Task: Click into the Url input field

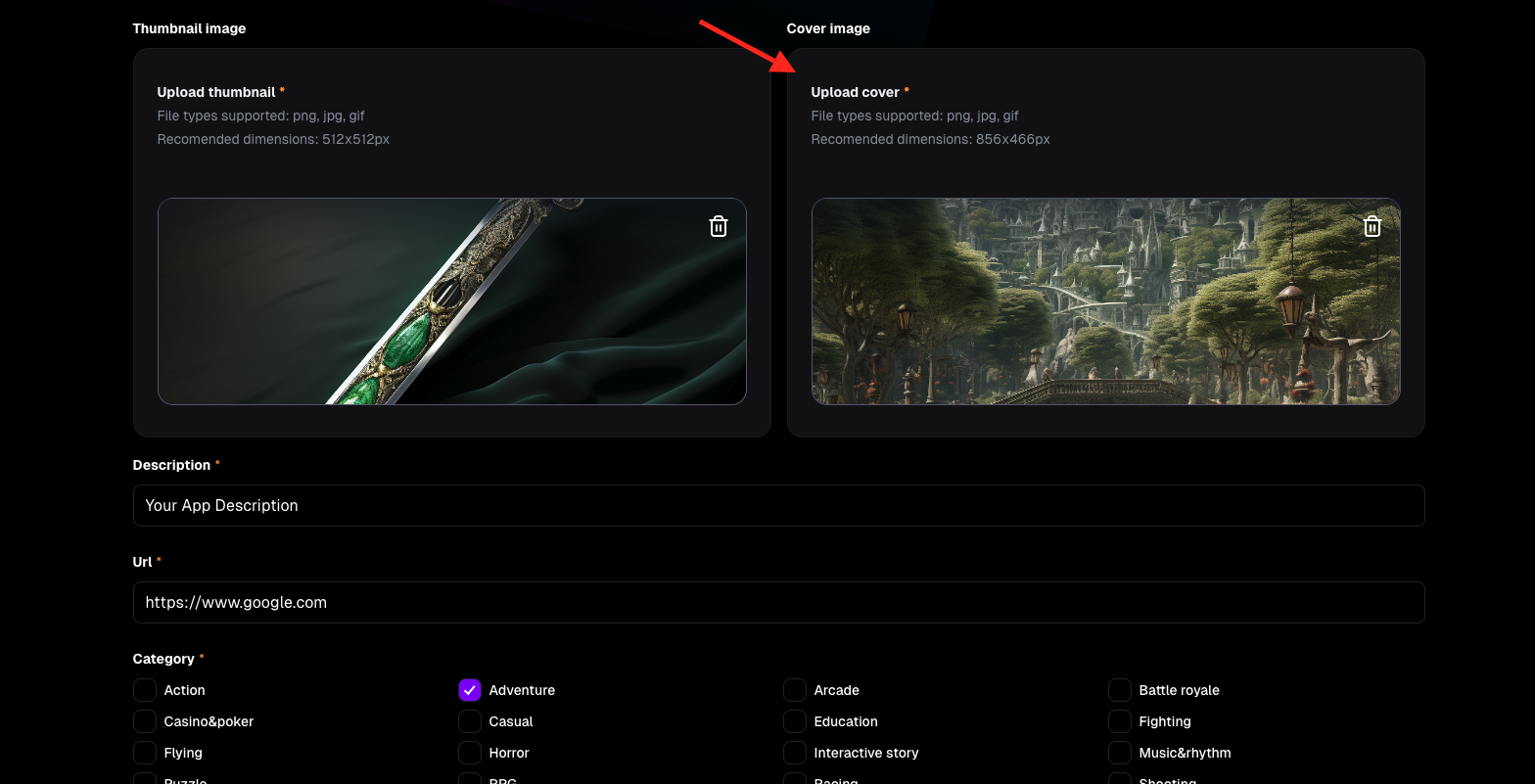Action: coord(778,602)
